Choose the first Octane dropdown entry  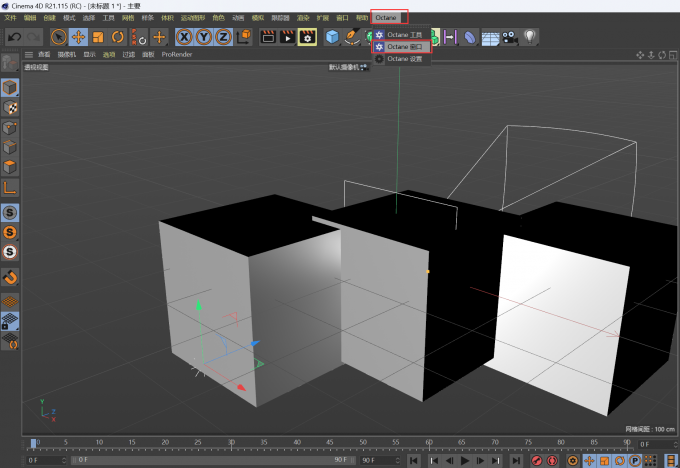402,34
